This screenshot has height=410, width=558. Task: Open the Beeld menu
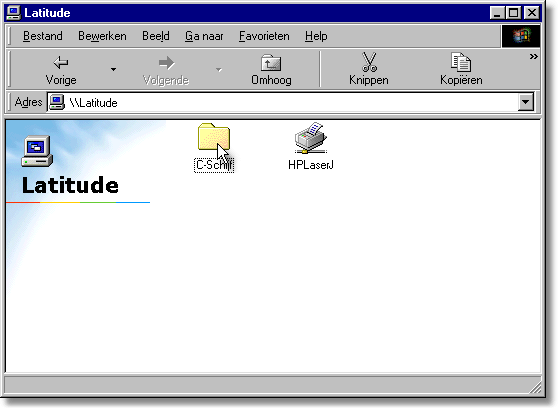(x=156, y=36)
